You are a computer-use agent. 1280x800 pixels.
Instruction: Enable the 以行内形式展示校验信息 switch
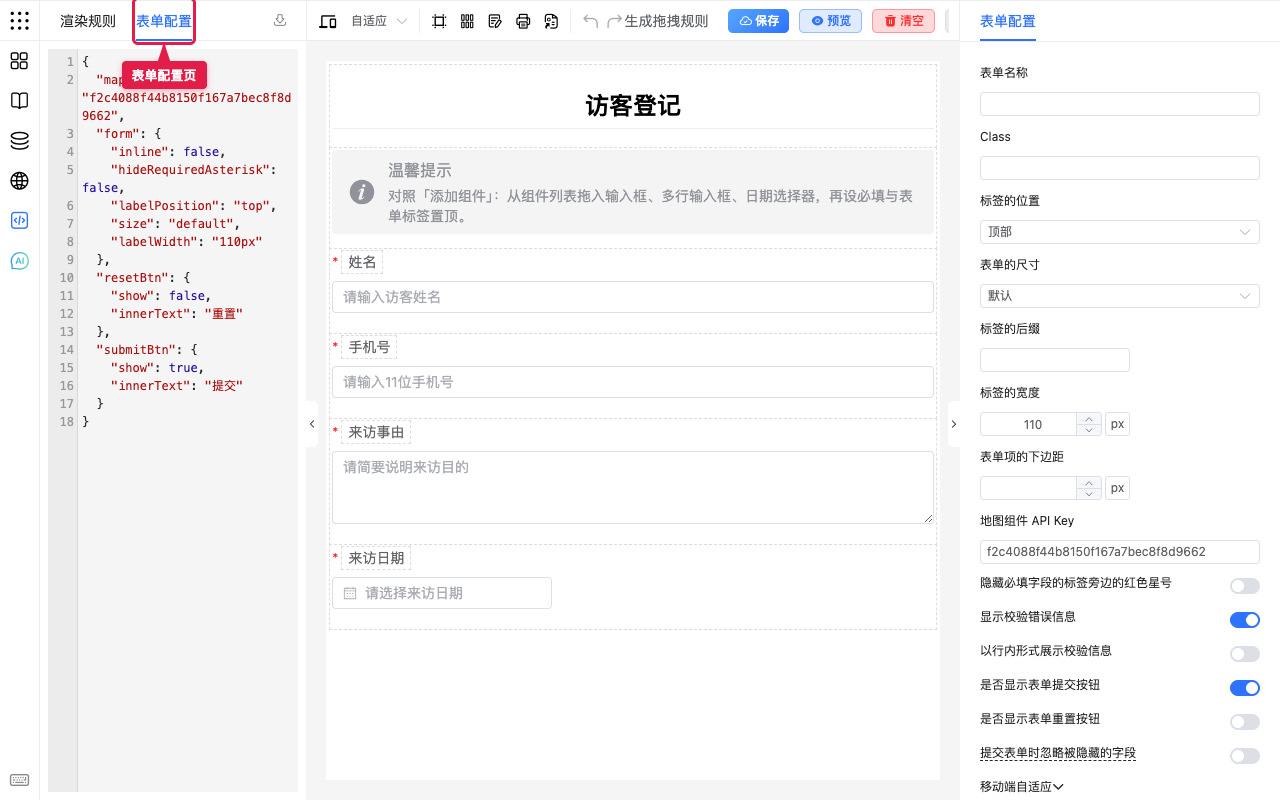pyautogui.click(x=1245, y=654)
